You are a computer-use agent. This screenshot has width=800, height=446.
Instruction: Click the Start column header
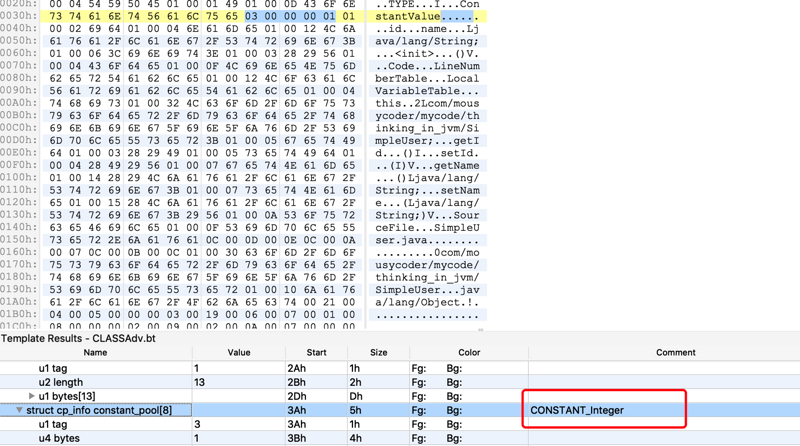[x=316, y=353]
